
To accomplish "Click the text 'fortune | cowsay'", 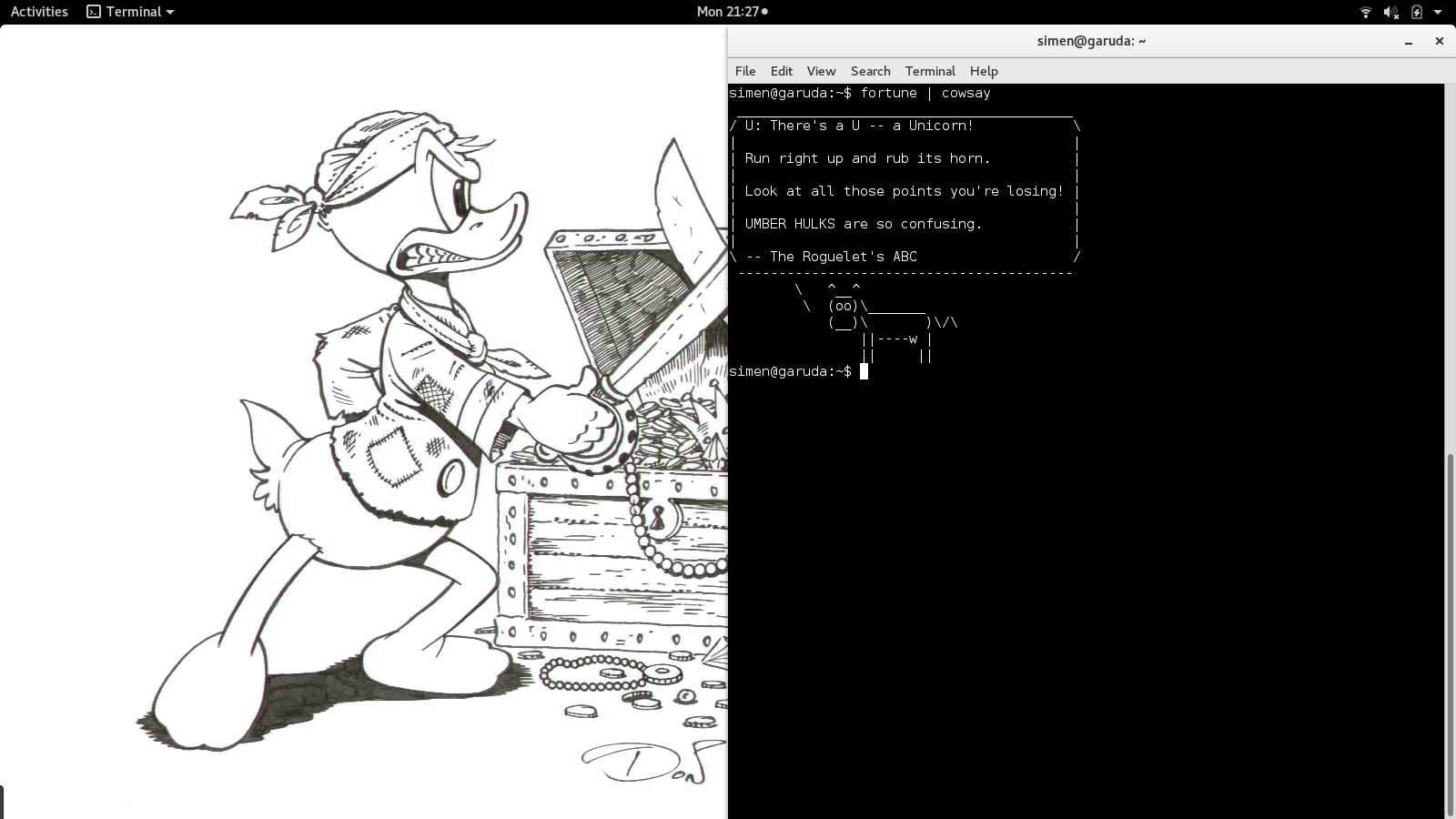I will pyautogui.click(x=925, y=93).
